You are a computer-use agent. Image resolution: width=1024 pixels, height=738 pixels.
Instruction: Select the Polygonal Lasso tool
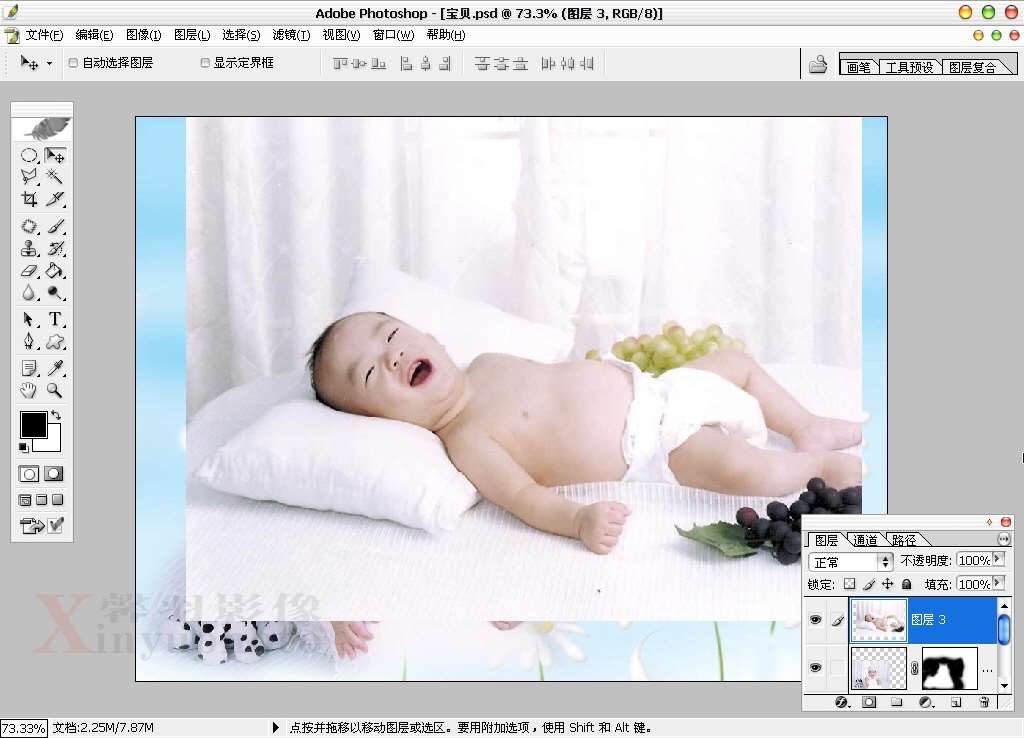pos(29,176)
